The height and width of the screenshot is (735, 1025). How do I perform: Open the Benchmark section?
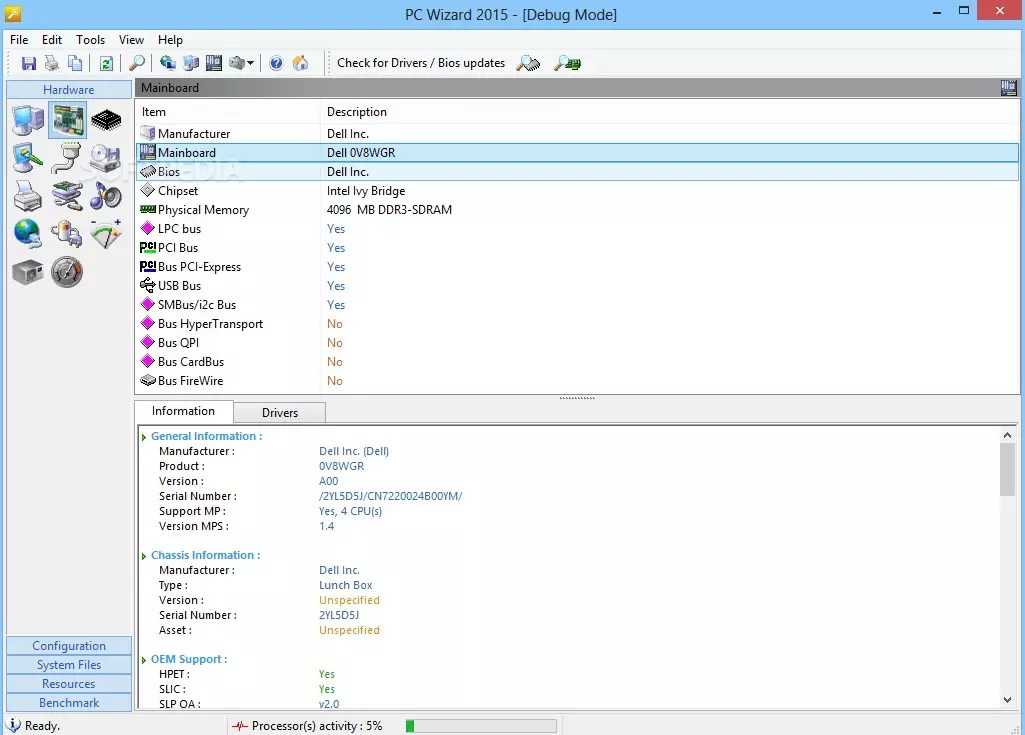pos(69,703)
